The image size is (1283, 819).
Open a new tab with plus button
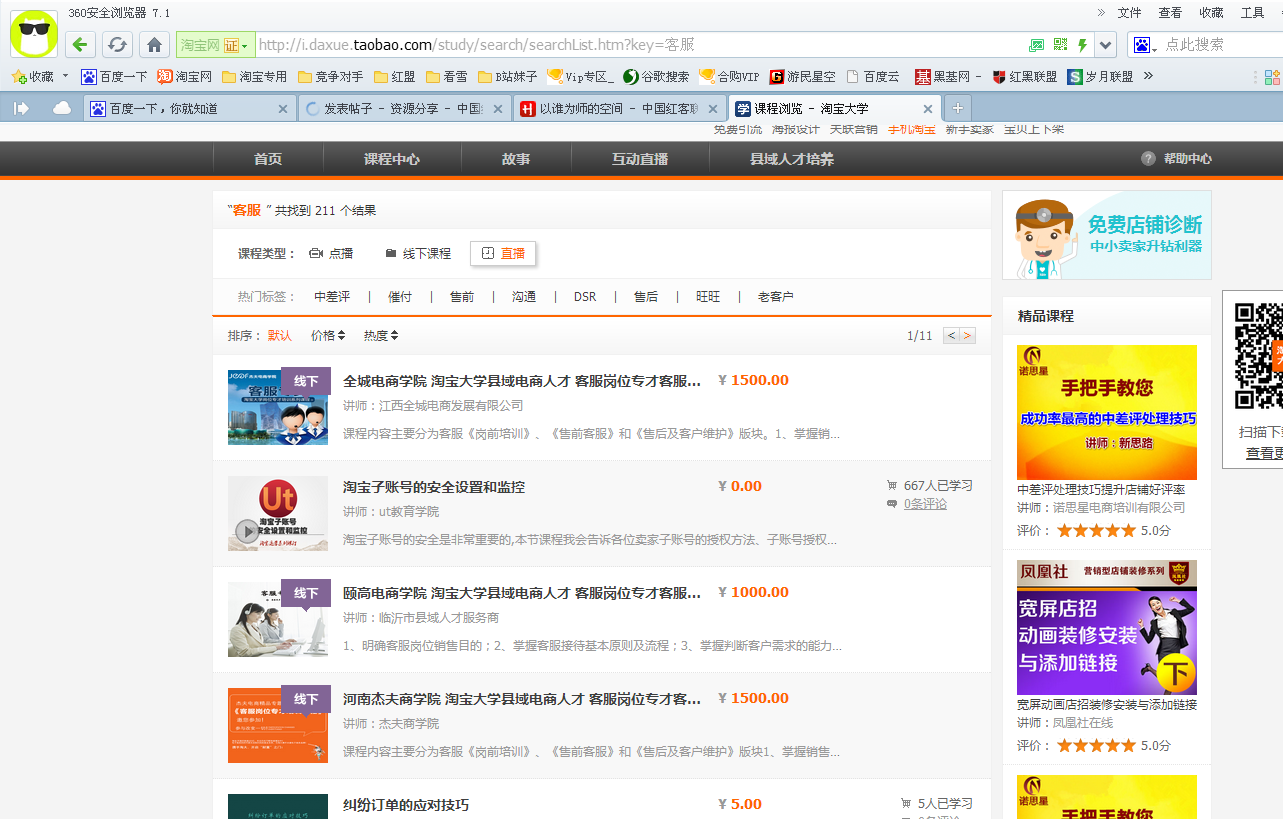pos(957,108)
